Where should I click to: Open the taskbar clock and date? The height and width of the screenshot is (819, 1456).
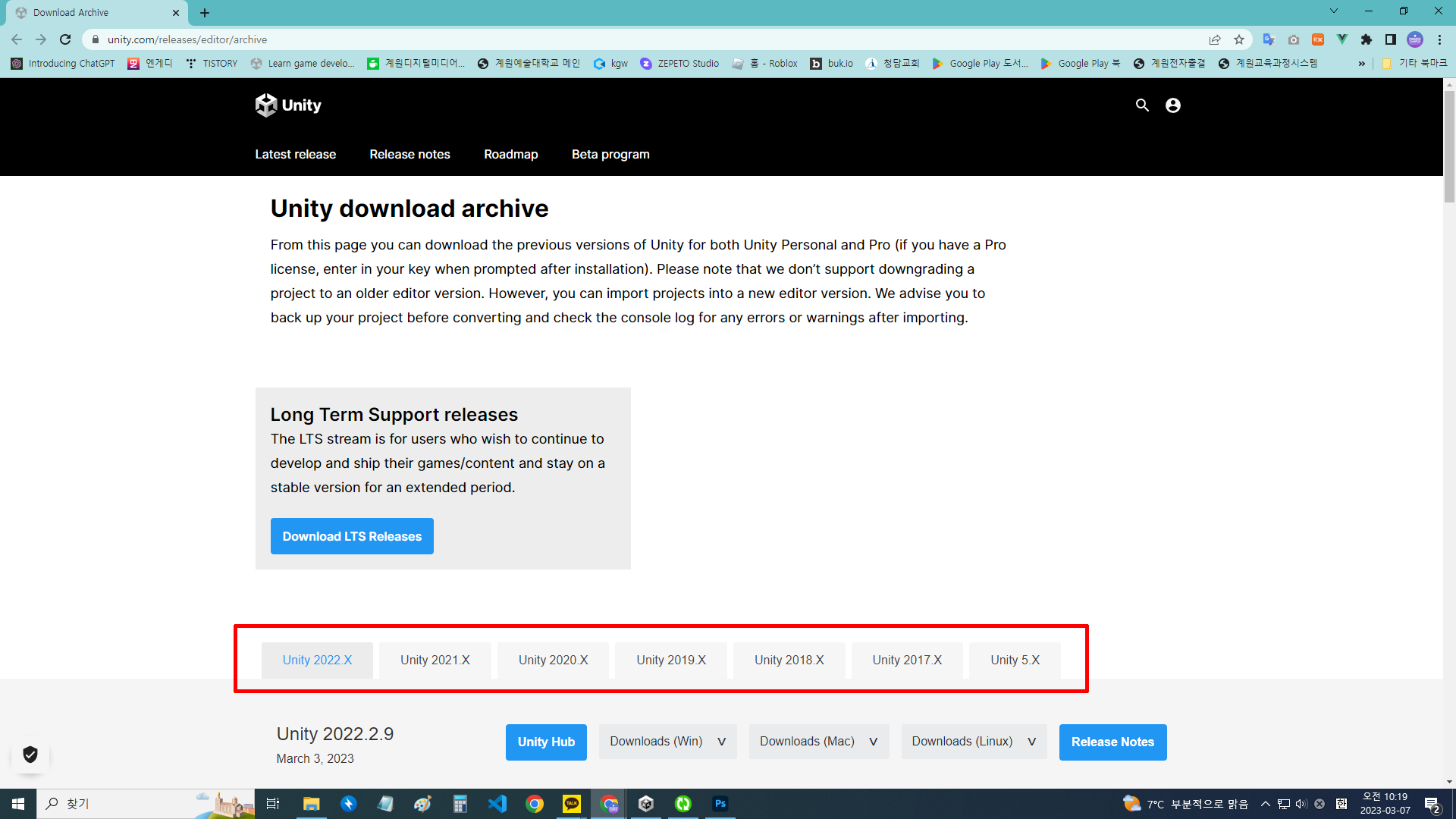click(1385, 804)
